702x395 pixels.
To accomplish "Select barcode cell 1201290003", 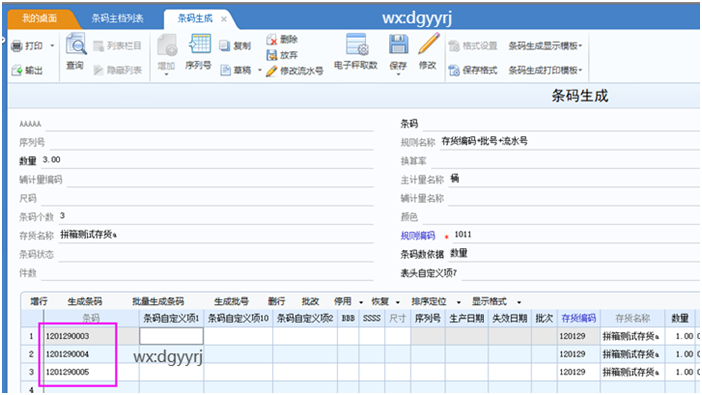I will point(91,336).
